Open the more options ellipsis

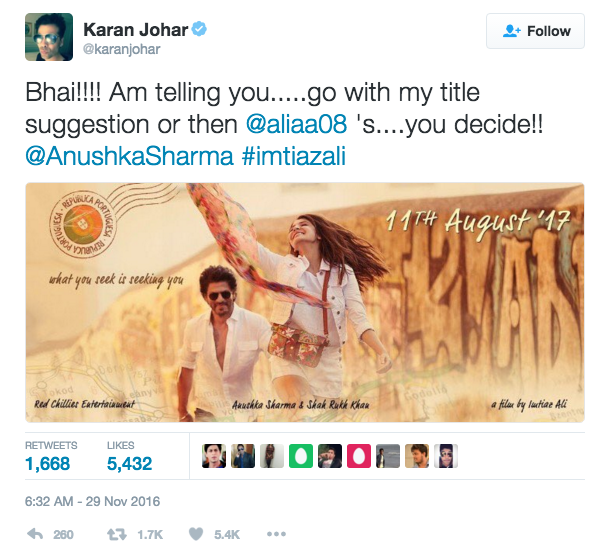(x=276, y=534)
